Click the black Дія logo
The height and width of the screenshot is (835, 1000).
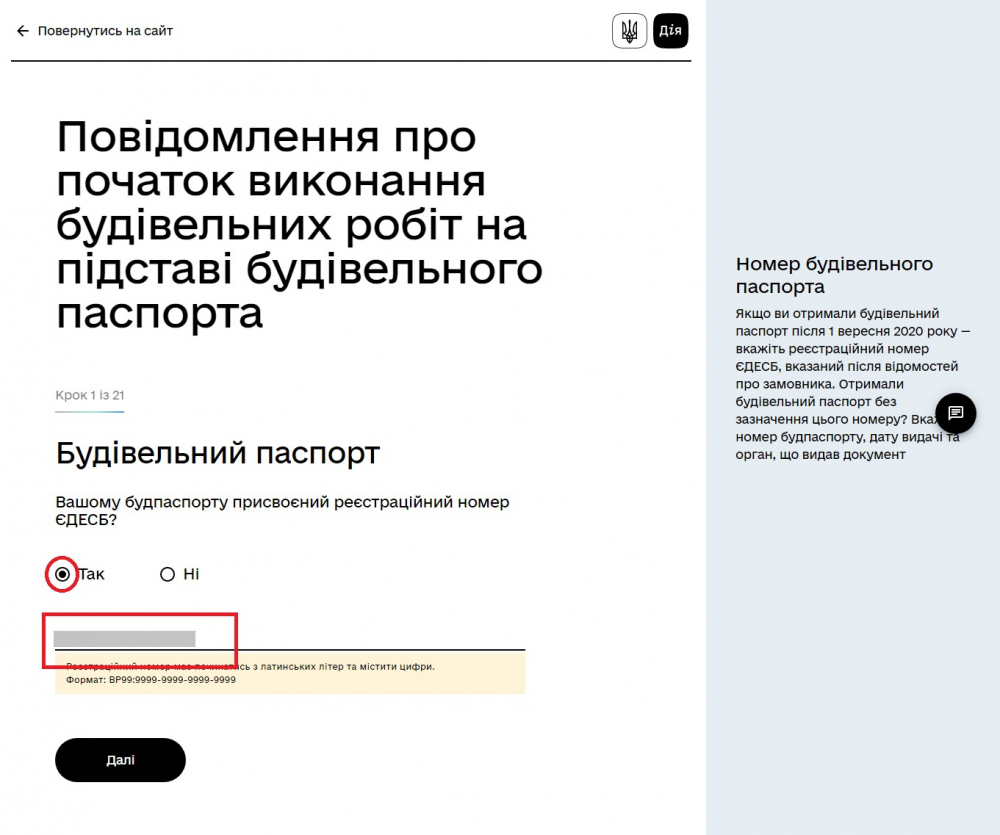tap(670, 31)
